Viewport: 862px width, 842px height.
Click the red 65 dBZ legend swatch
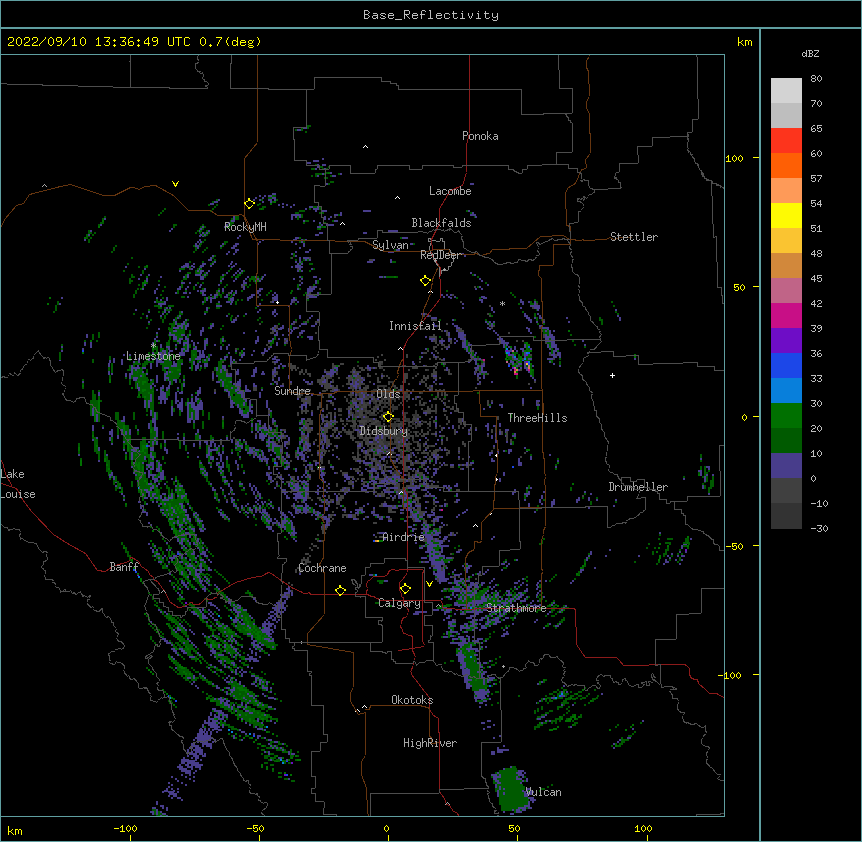786,140
